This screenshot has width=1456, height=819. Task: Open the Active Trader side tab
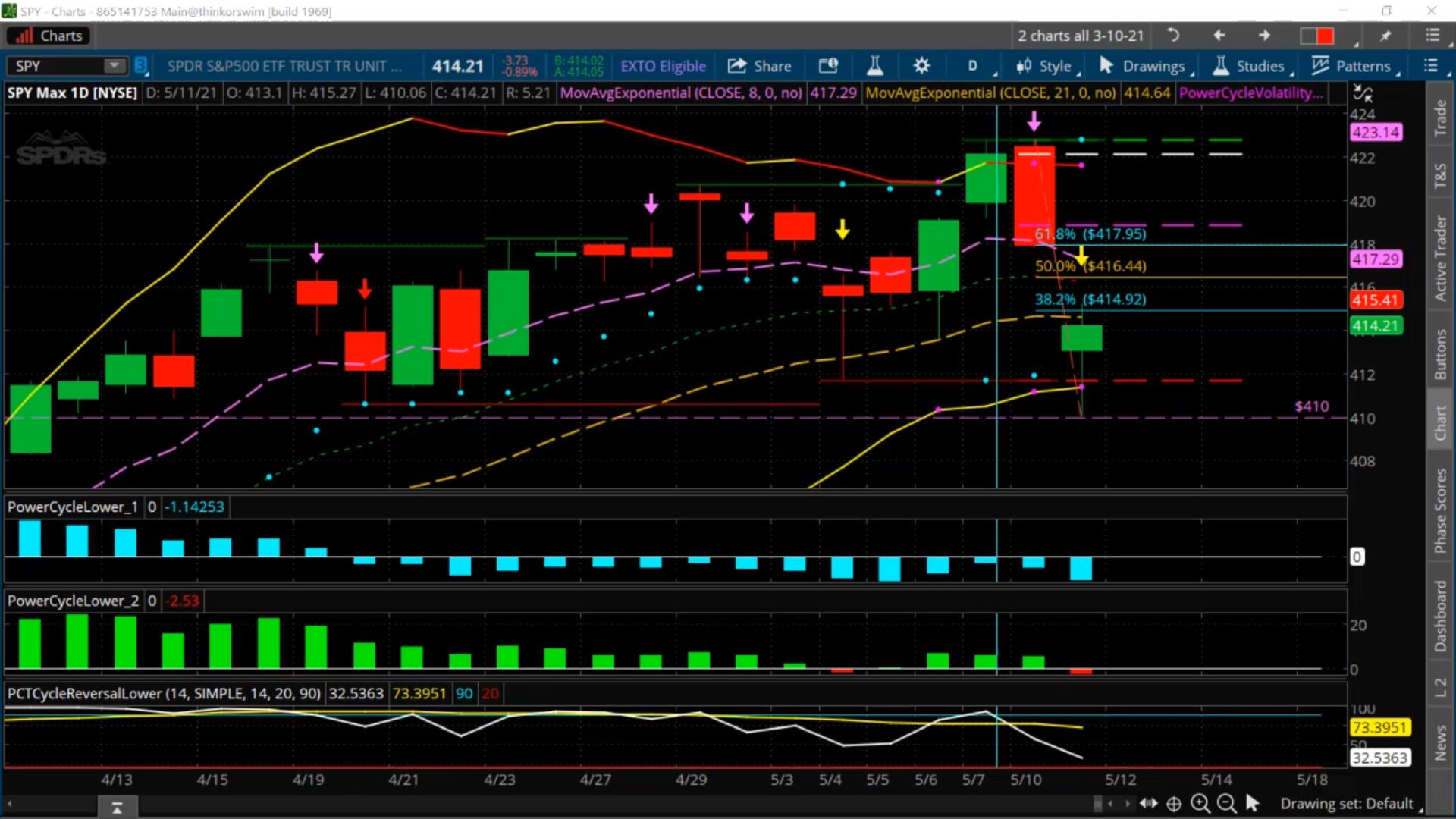coord(1440,258)
